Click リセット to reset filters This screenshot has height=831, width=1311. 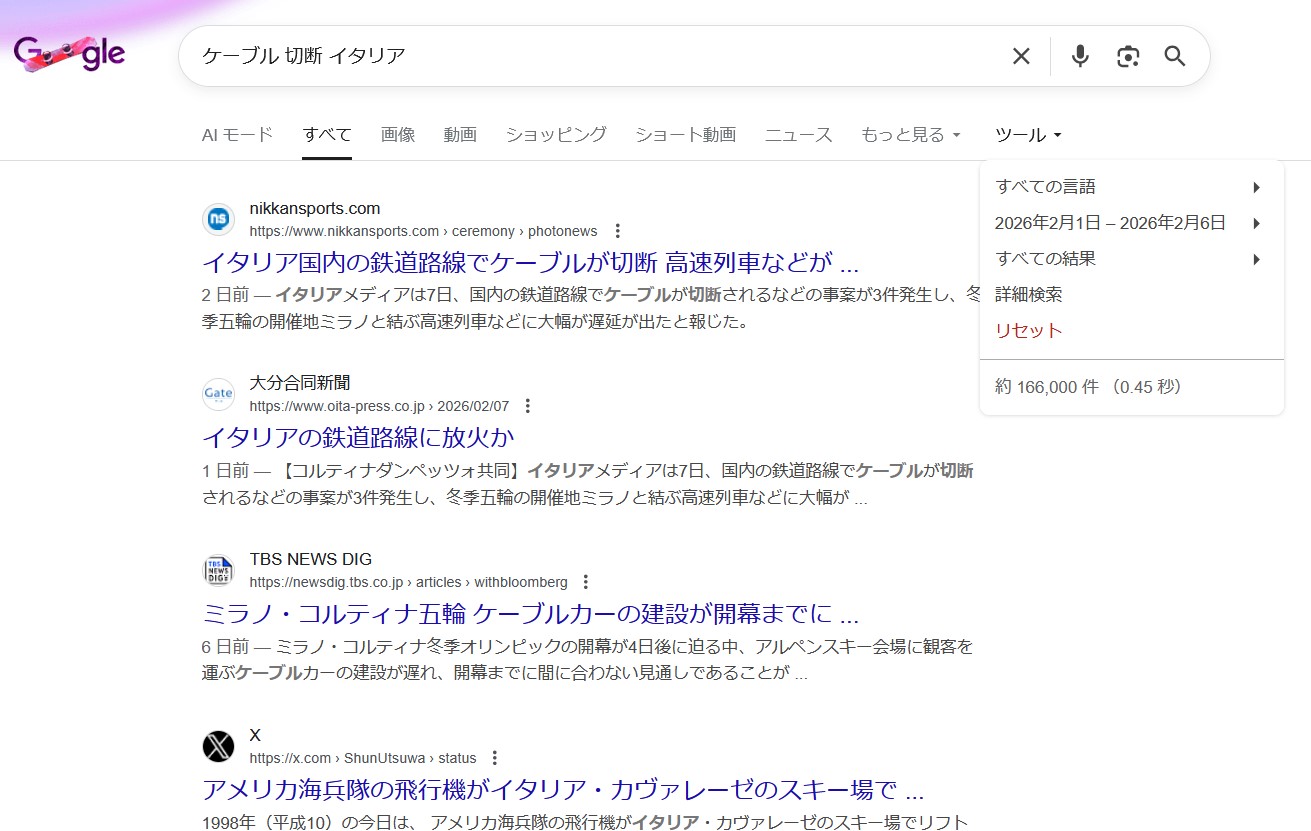[1028, 331]
